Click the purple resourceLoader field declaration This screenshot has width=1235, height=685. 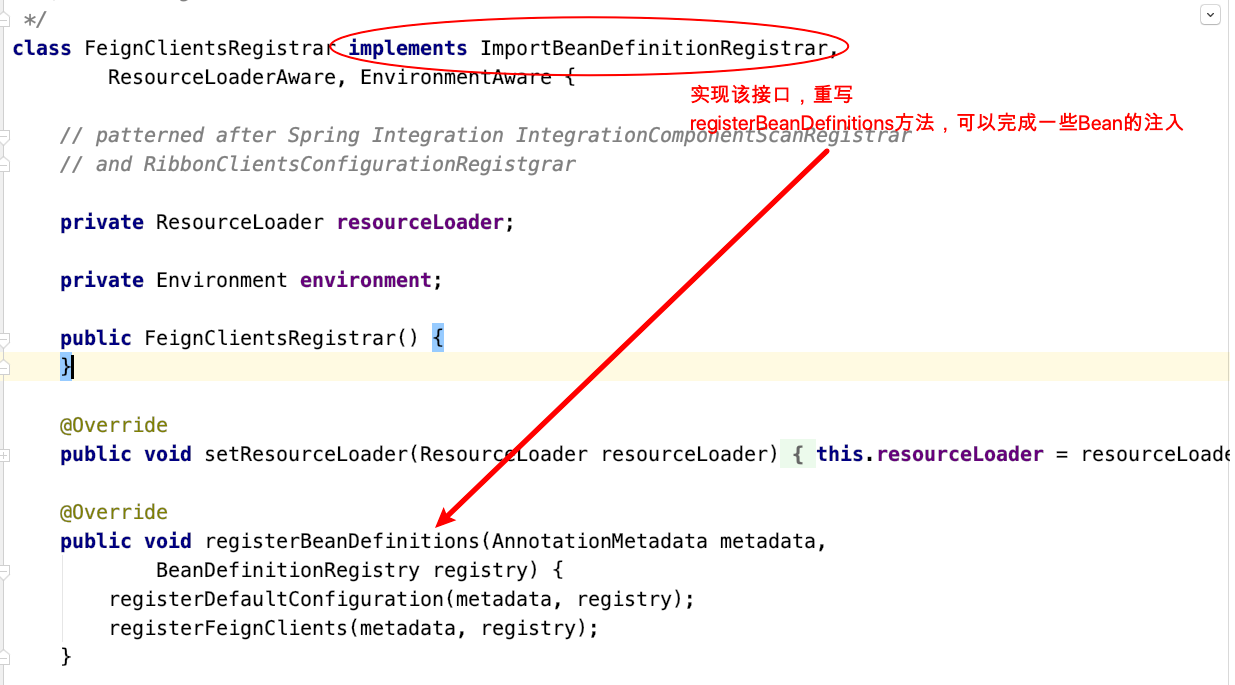pos(420,222)
